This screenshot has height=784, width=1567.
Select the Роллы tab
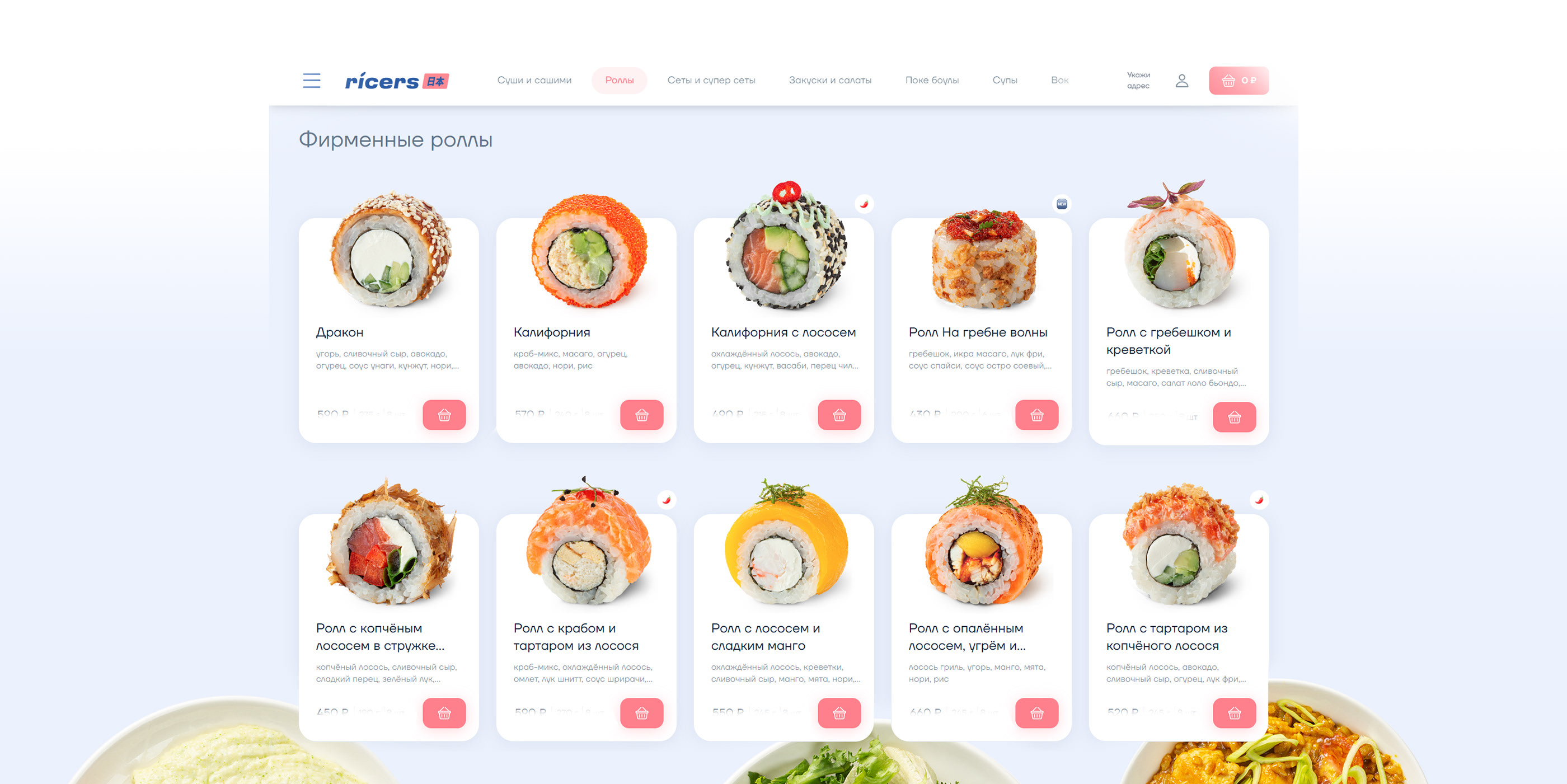pyautogui.click(x=620, y=80)
